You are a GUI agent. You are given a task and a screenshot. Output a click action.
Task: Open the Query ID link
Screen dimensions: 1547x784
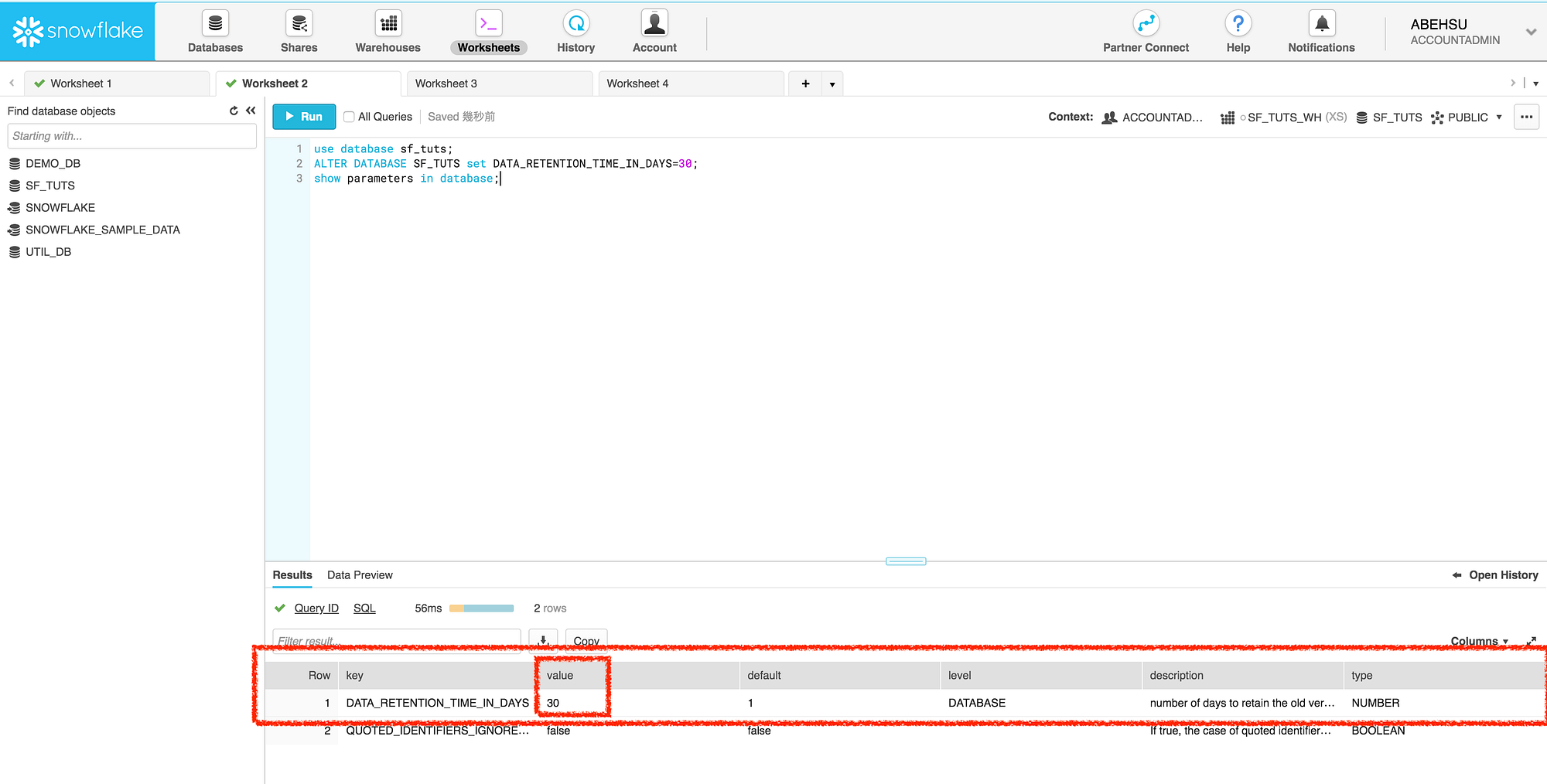click(x=316, y=608)
